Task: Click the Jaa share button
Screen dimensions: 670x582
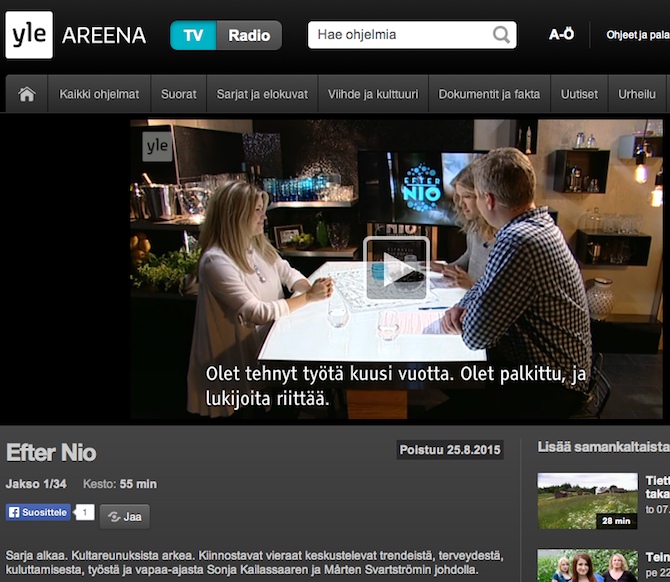Action: click(x=125, y=517)
